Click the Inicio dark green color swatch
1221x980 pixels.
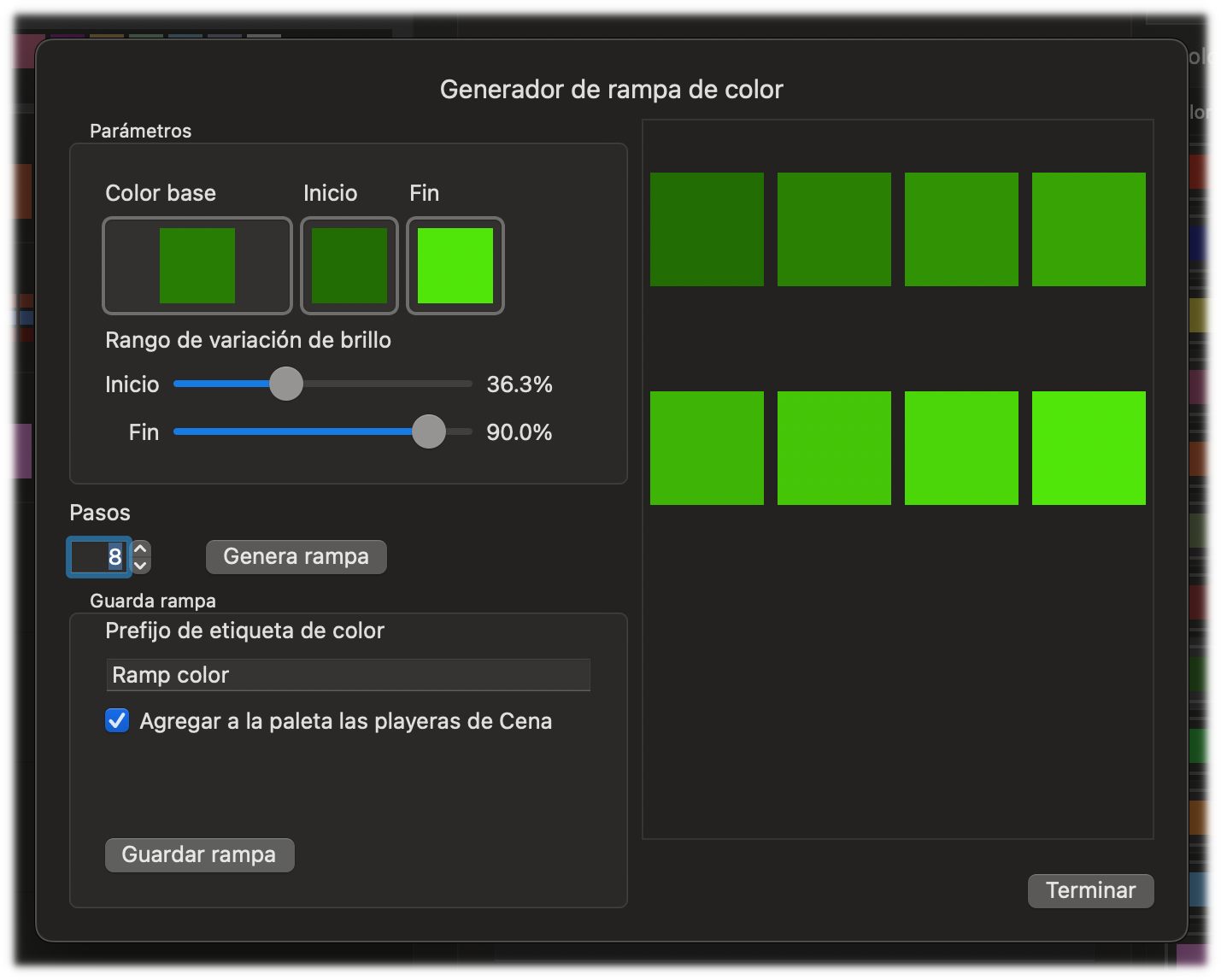(x=349, y=266)
